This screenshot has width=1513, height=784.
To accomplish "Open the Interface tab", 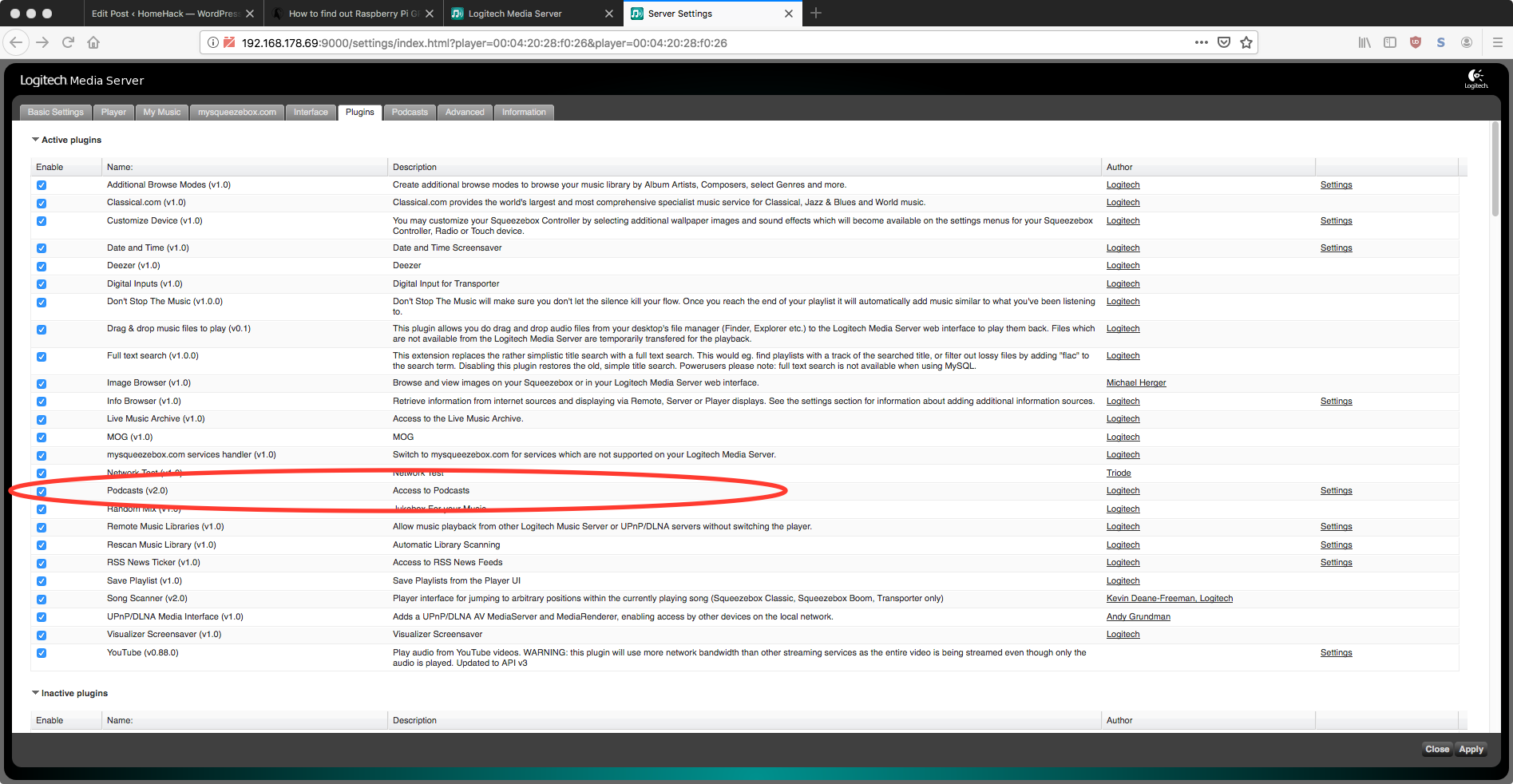I will click(x=311, y=113).
